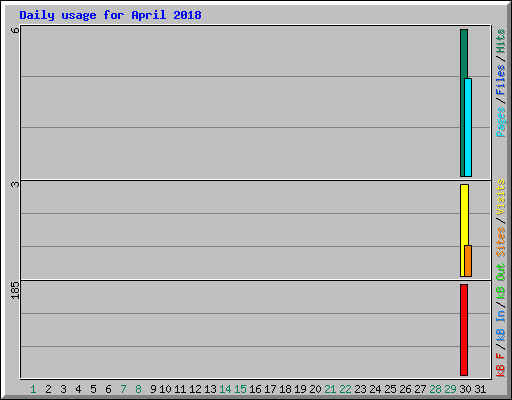Click day 10 on the x-axis
Viewport: 512px width, 400px height.
[165, 389]
